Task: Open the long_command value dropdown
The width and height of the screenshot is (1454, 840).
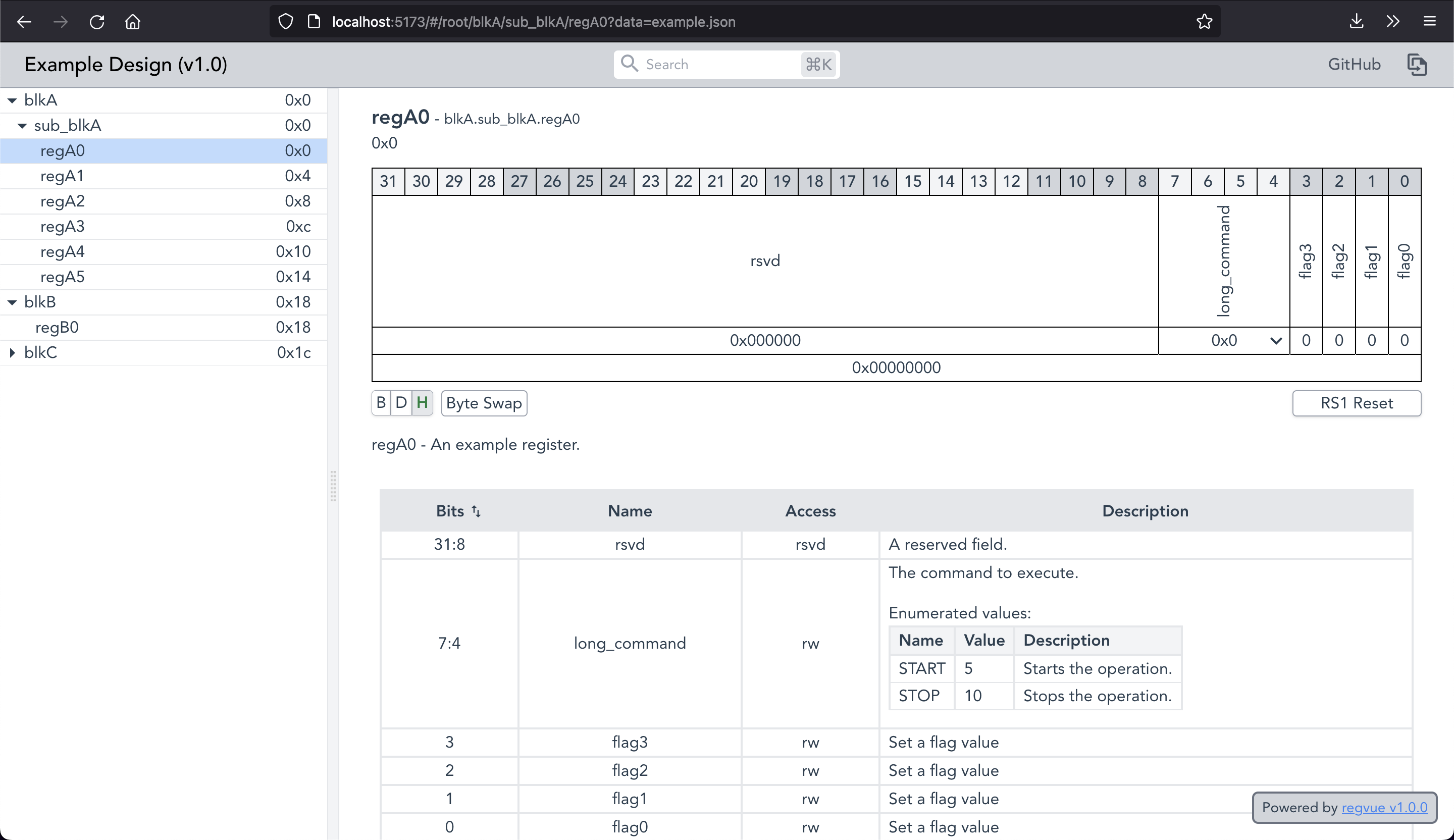Action: click(x=1276, y=340)
